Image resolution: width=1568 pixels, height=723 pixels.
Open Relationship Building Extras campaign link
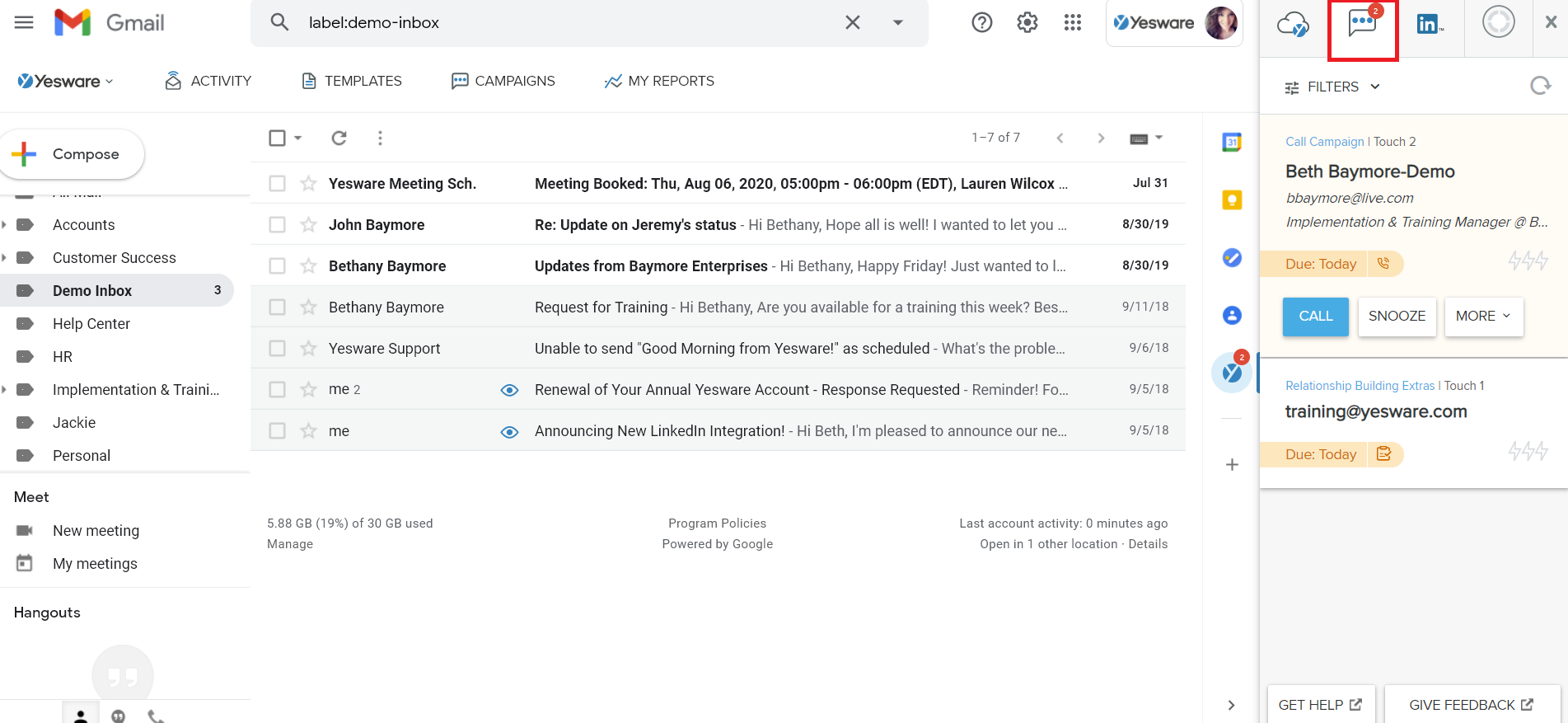click(1360, 386)
